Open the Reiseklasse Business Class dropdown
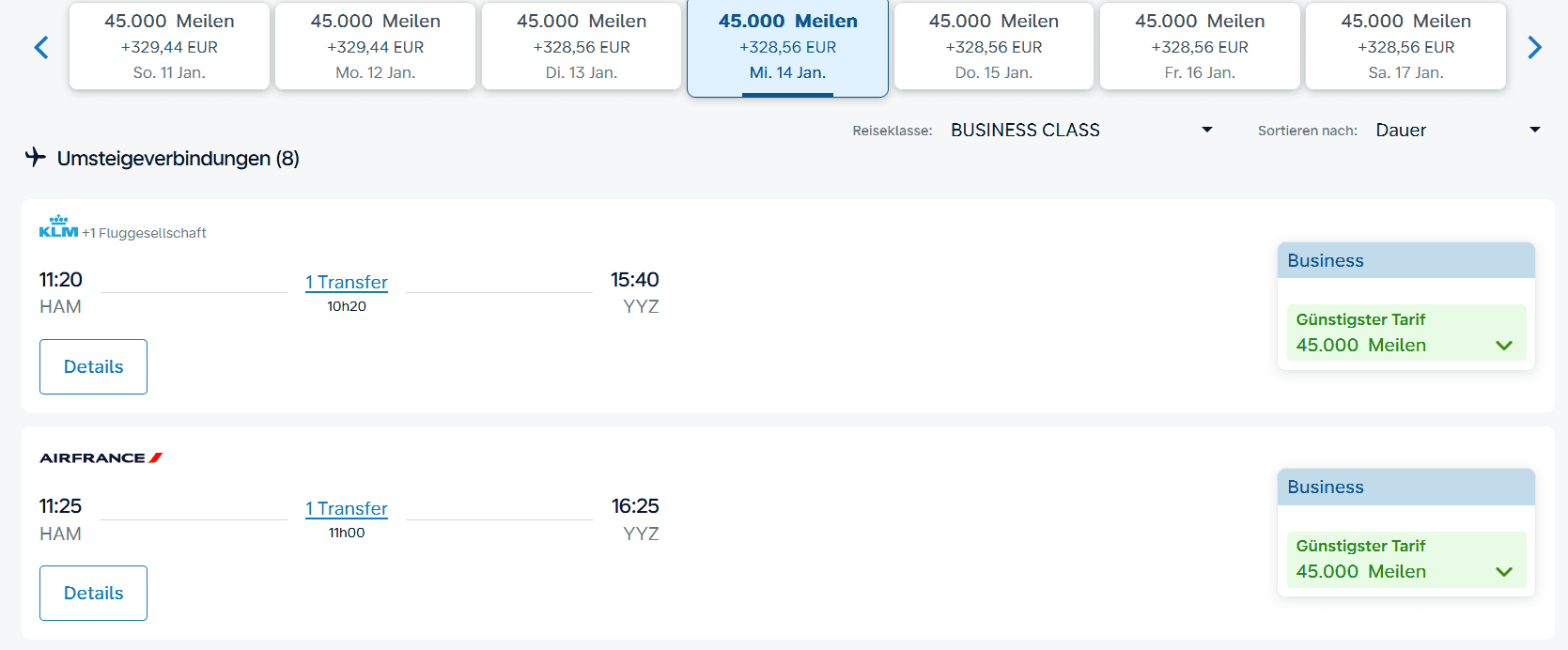The image size is (1568, 650). click(1080, 131)
